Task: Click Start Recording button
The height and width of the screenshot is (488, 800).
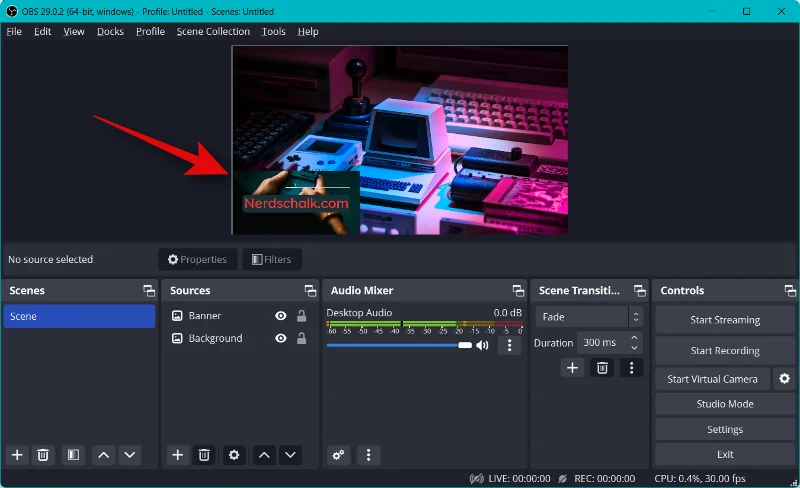Action: [x=725, y=351]
